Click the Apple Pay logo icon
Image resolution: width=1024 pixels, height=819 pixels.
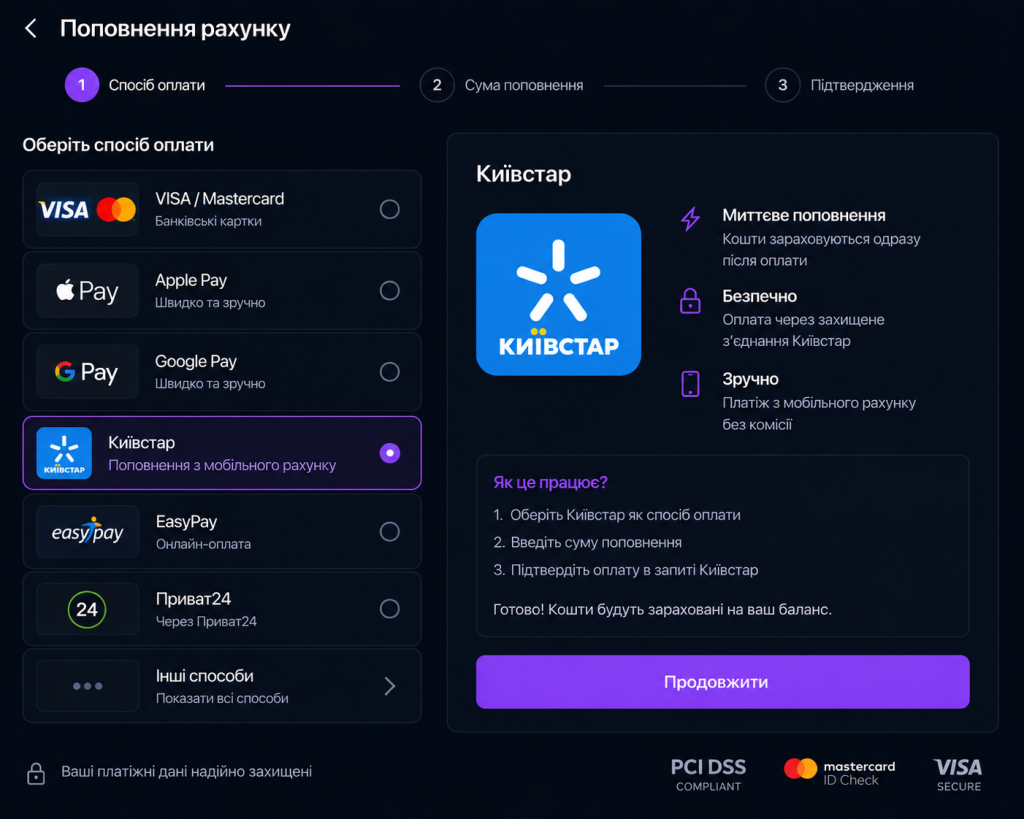pos(88,291)
